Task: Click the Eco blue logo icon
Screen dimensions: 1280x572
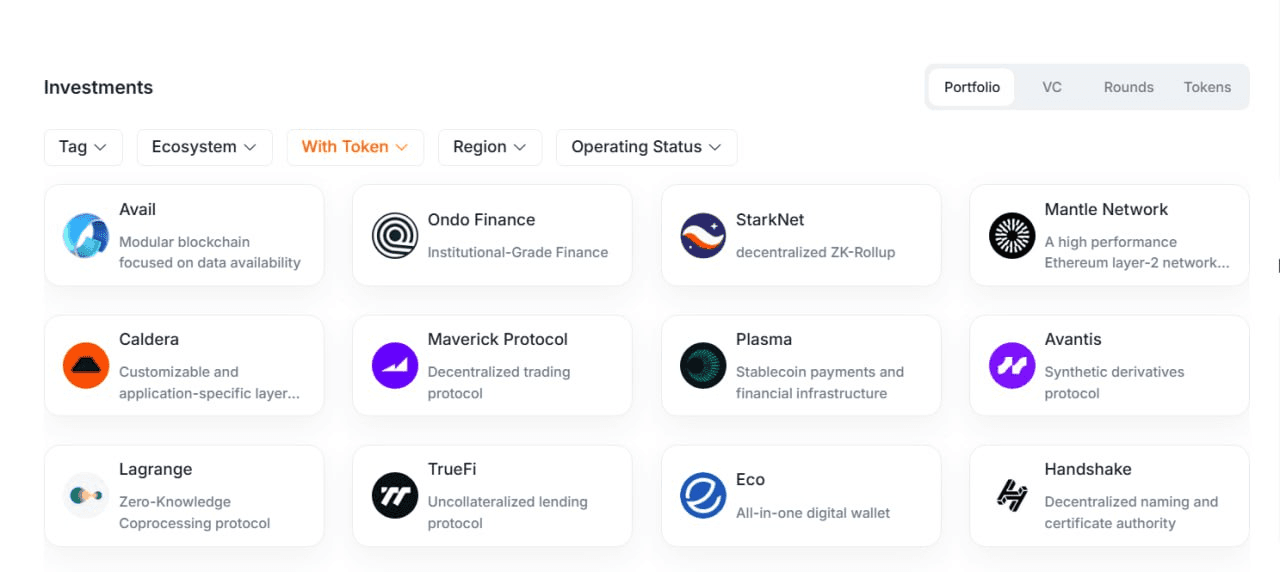Action: coord(703,496)
